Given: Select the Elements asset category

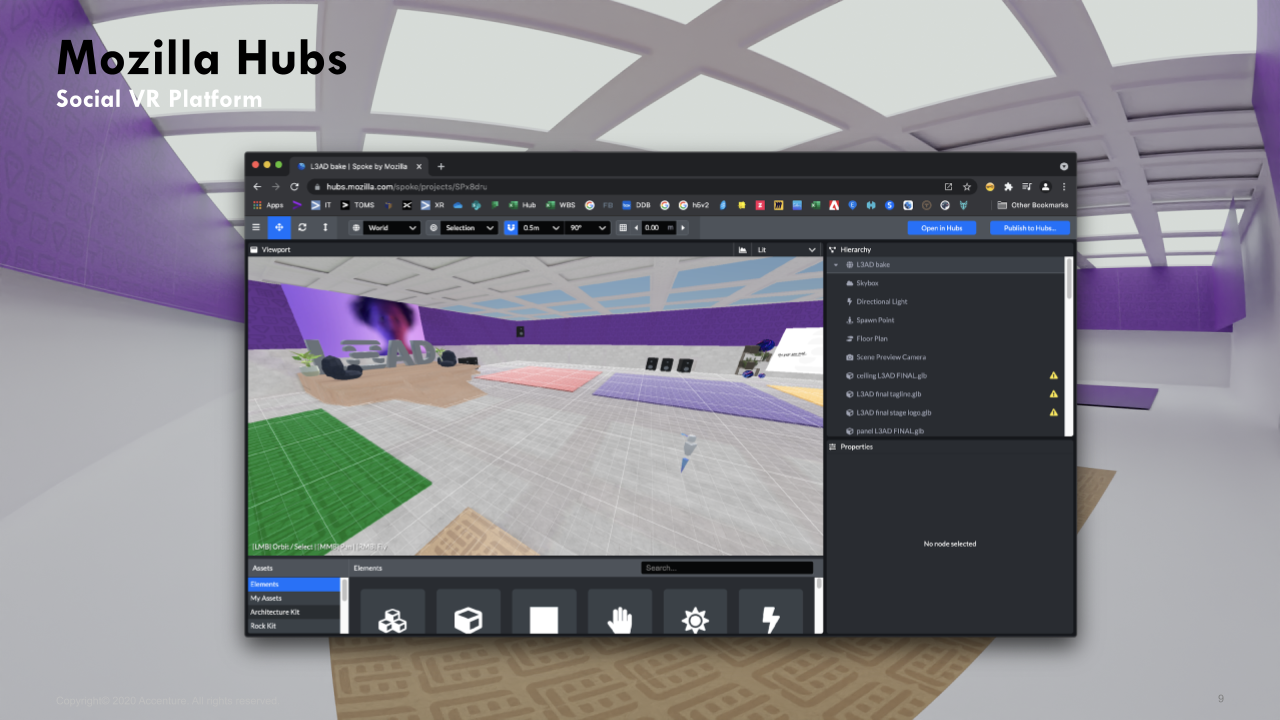Looking at the screenshot, I should [294, 584].
